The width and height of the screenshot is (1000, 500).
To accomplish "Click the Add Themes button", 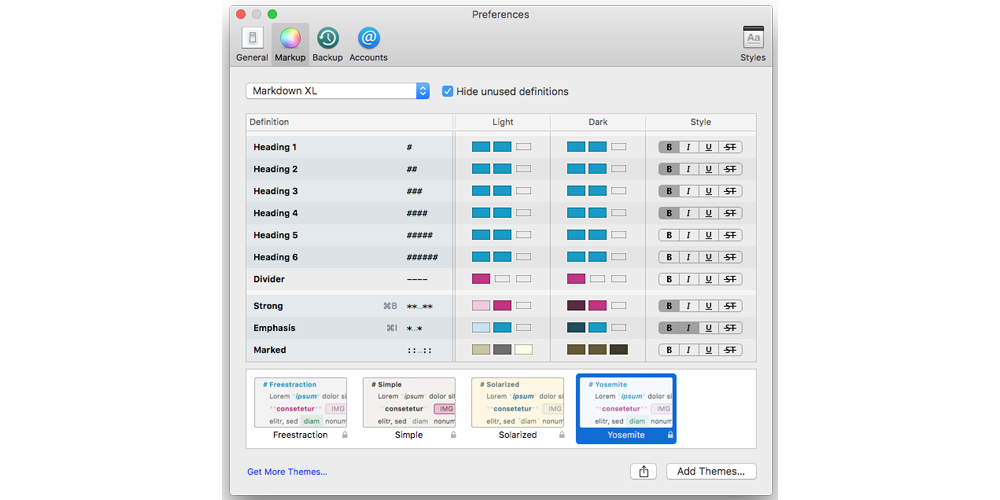I will 711,472.
